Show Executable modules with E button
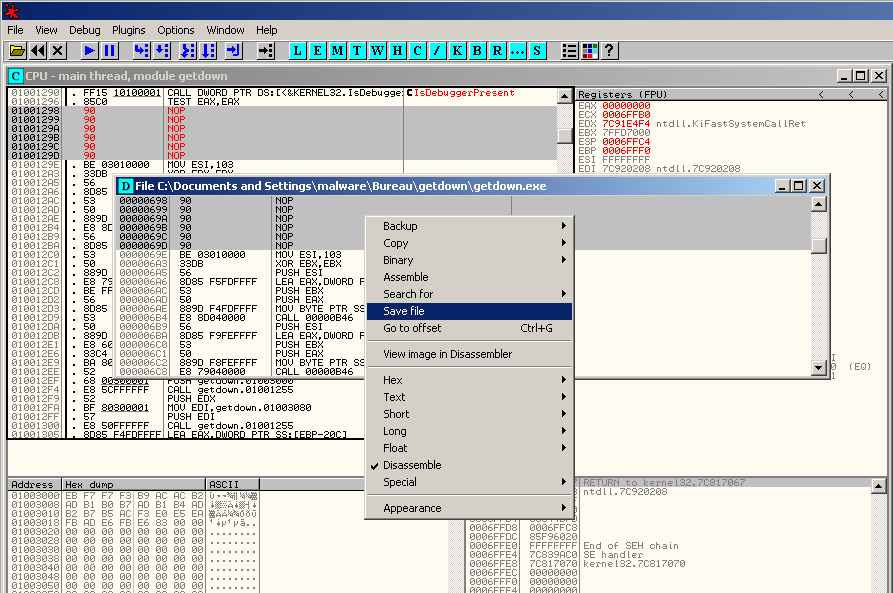The image size is (893, 593). coord(319,50)
